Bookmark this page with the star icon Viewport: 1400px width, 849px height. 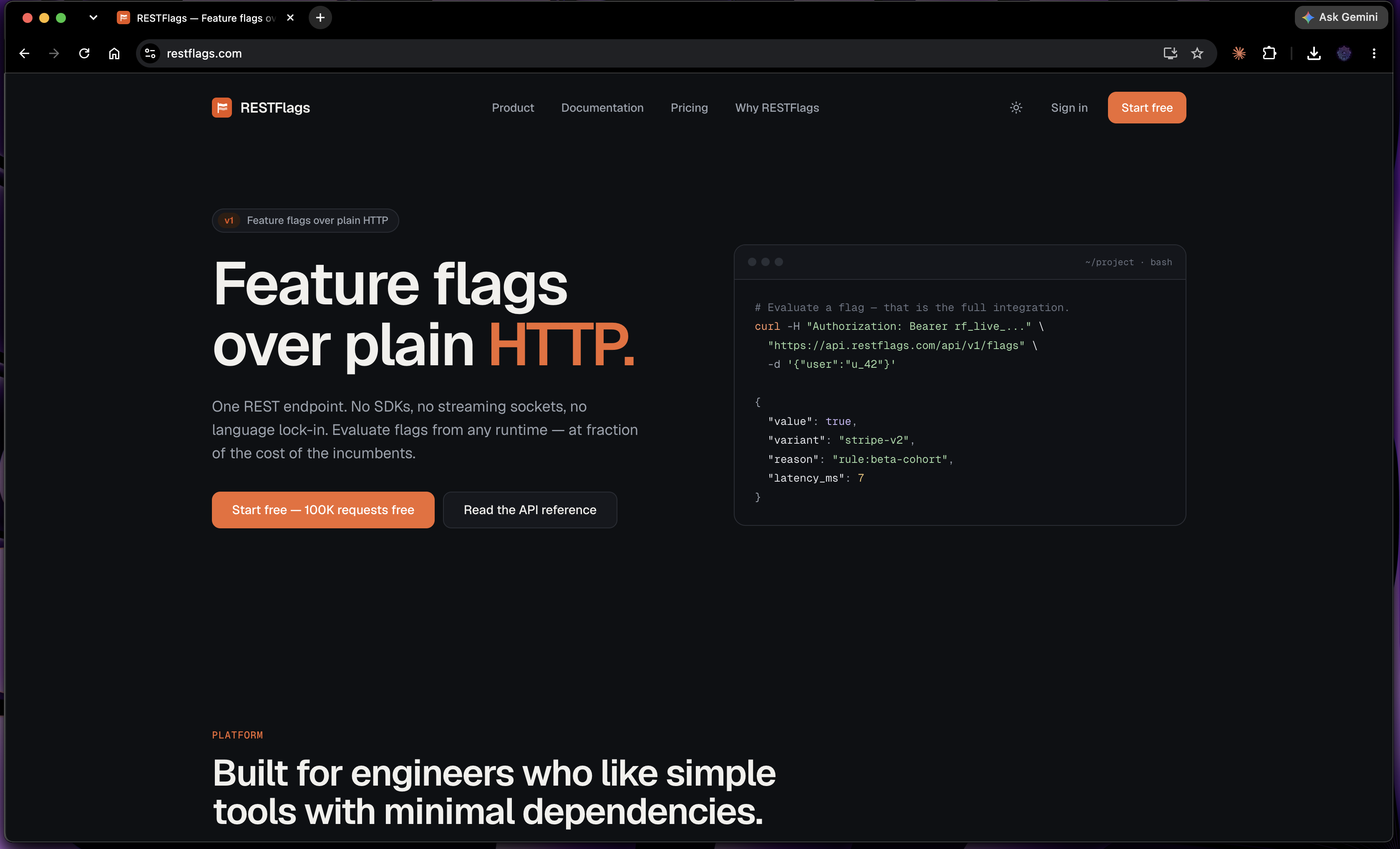click(x=1197, y=53)
